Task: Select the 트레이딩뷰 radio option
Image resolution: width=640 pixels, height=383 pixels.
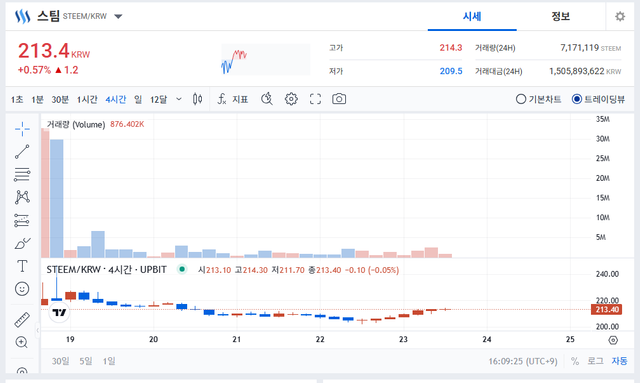Action: [598, 99]
